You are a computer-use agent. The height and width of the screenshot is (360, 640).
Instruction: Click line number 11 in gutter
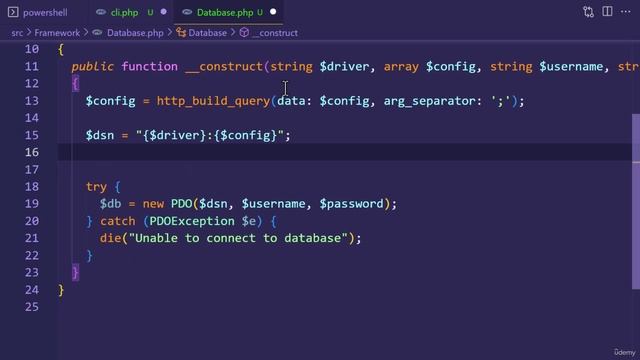pos(32,67)
